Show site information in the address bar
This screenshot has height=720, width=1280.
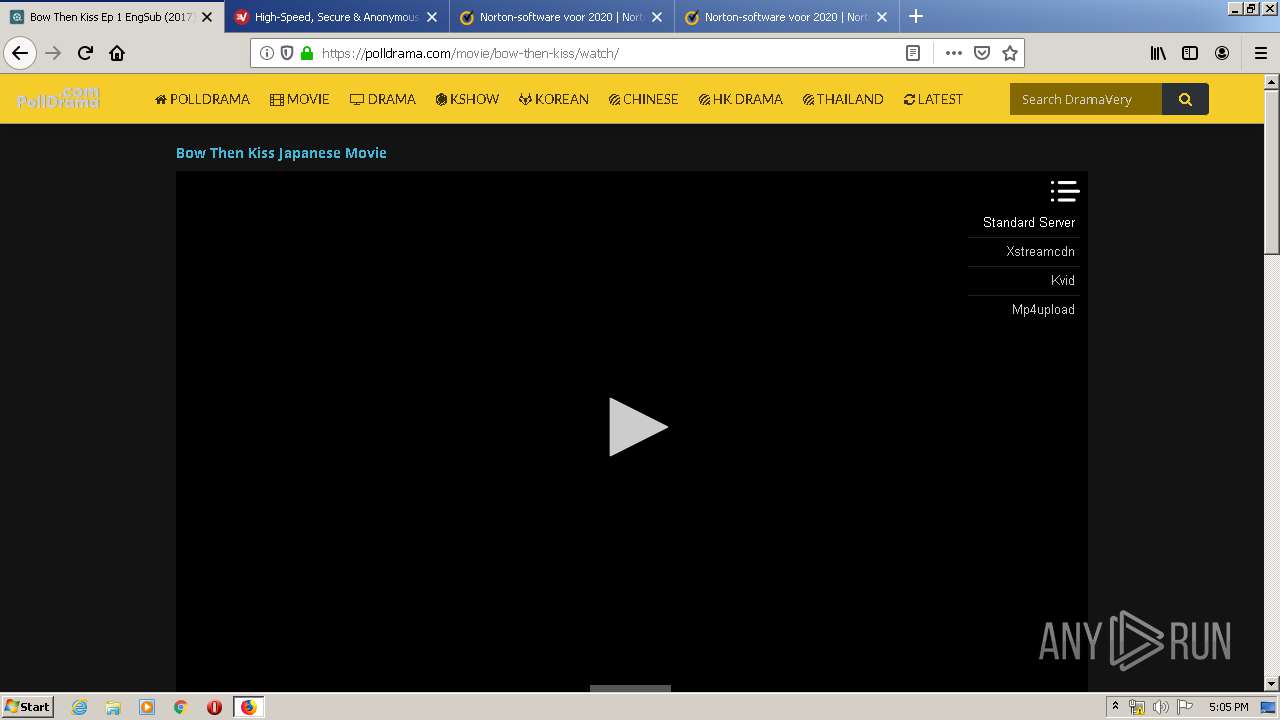coord(267,53)
